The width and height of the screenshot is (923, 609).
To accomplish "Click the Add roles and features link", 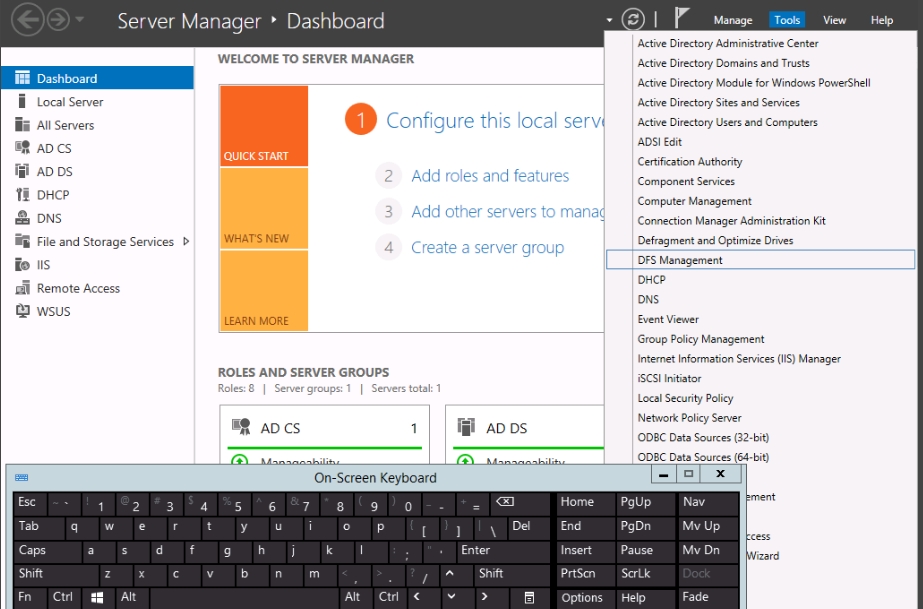I will [x=490, y=176].
